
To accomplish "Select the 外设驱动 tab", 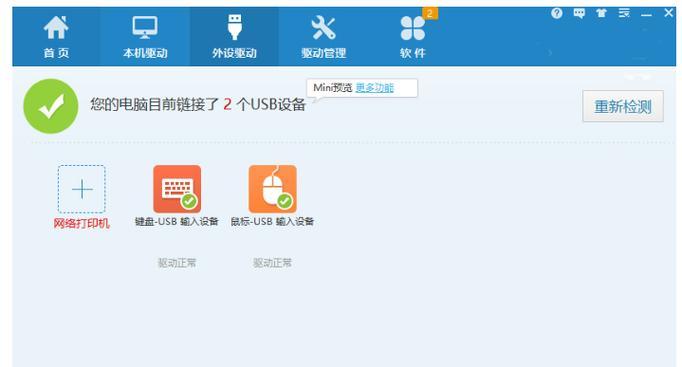I will 234,37.
